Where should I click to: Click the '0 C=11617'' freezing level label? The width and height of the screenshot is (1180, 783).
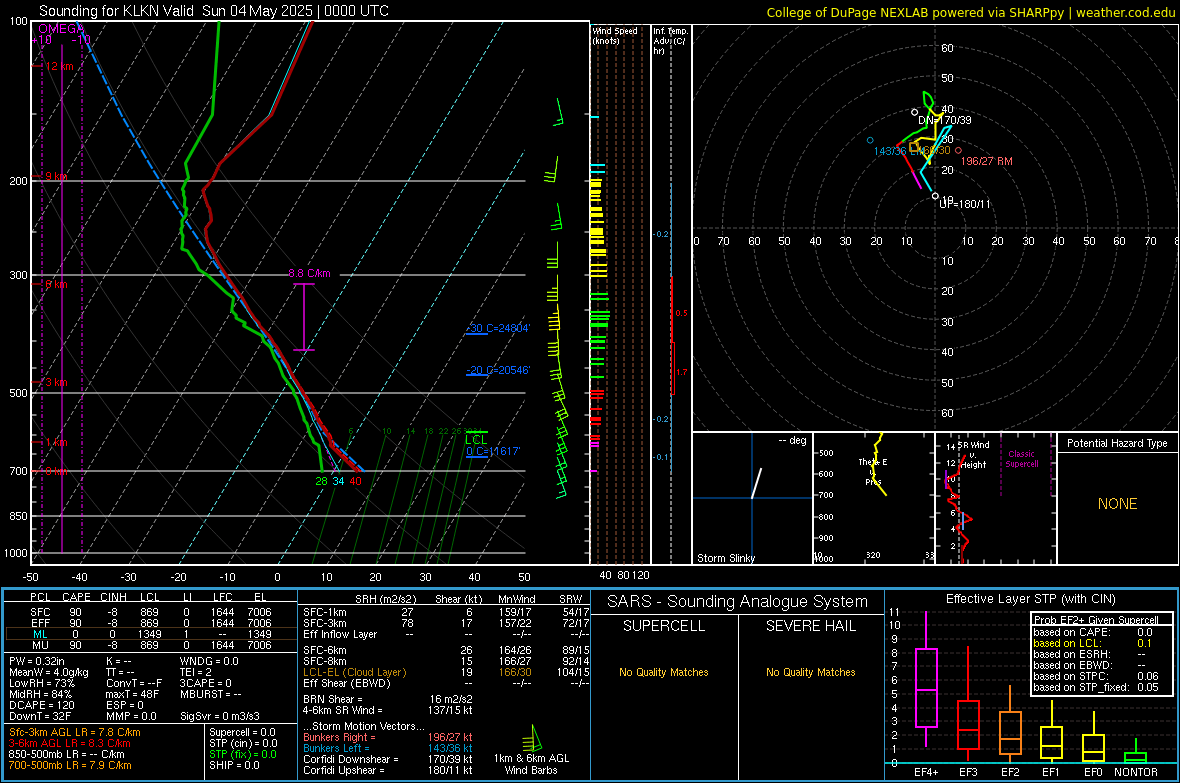pos(493,451)
